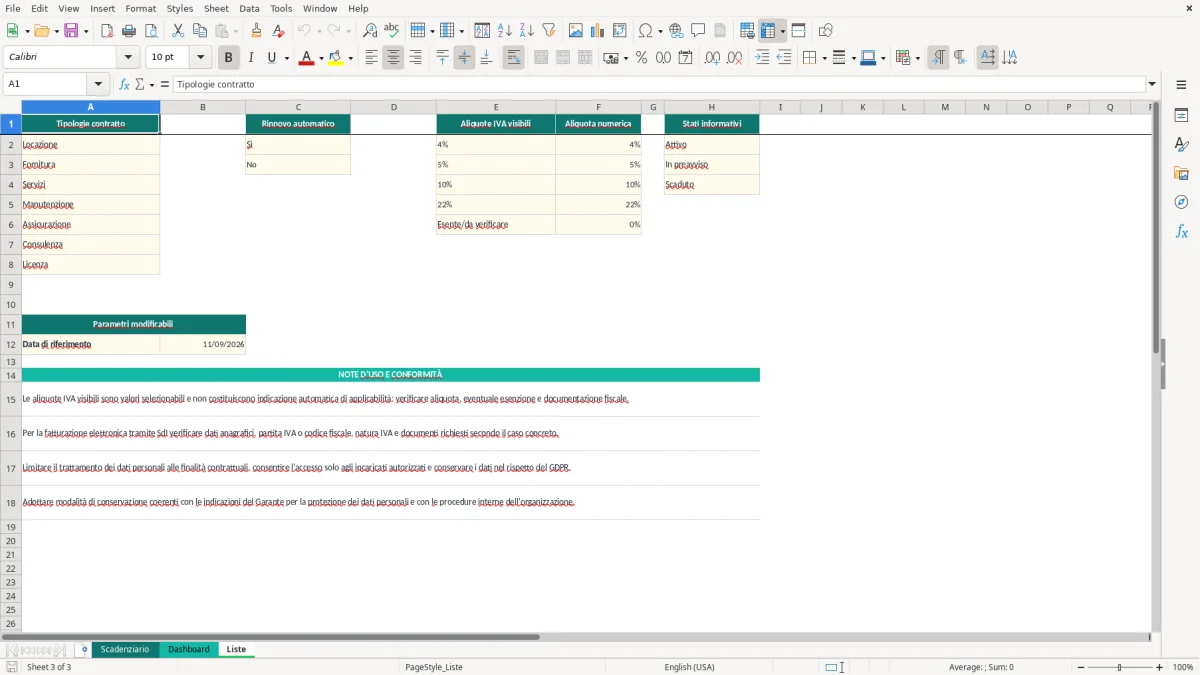Screen dimensions: 1200x675
Task: Expand the Name Box dropdown arrow
Action: click(x=98, y=84)
